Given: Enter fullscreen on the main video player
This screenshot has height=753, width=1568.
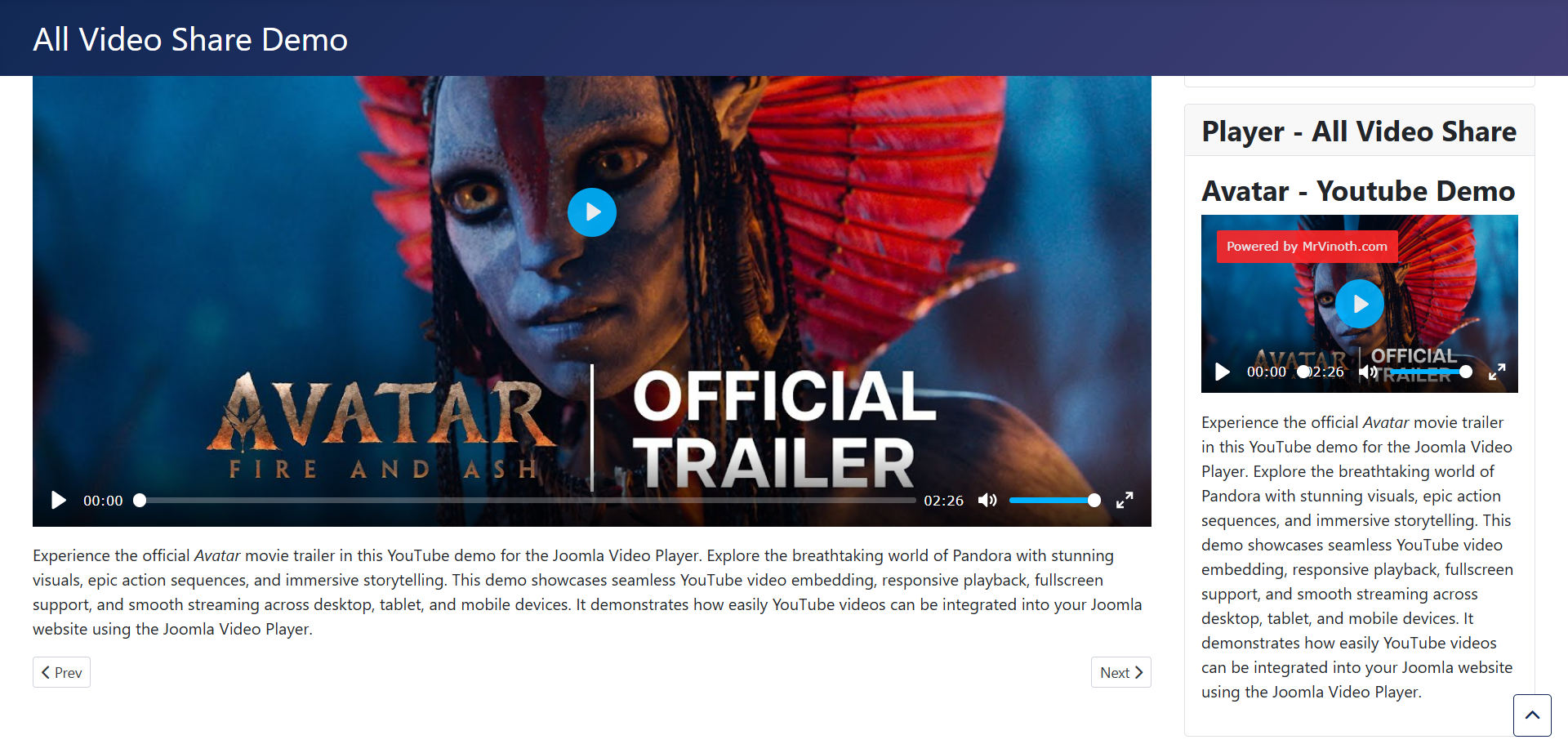Looking at the screenshot, I should click(1125, 500).
